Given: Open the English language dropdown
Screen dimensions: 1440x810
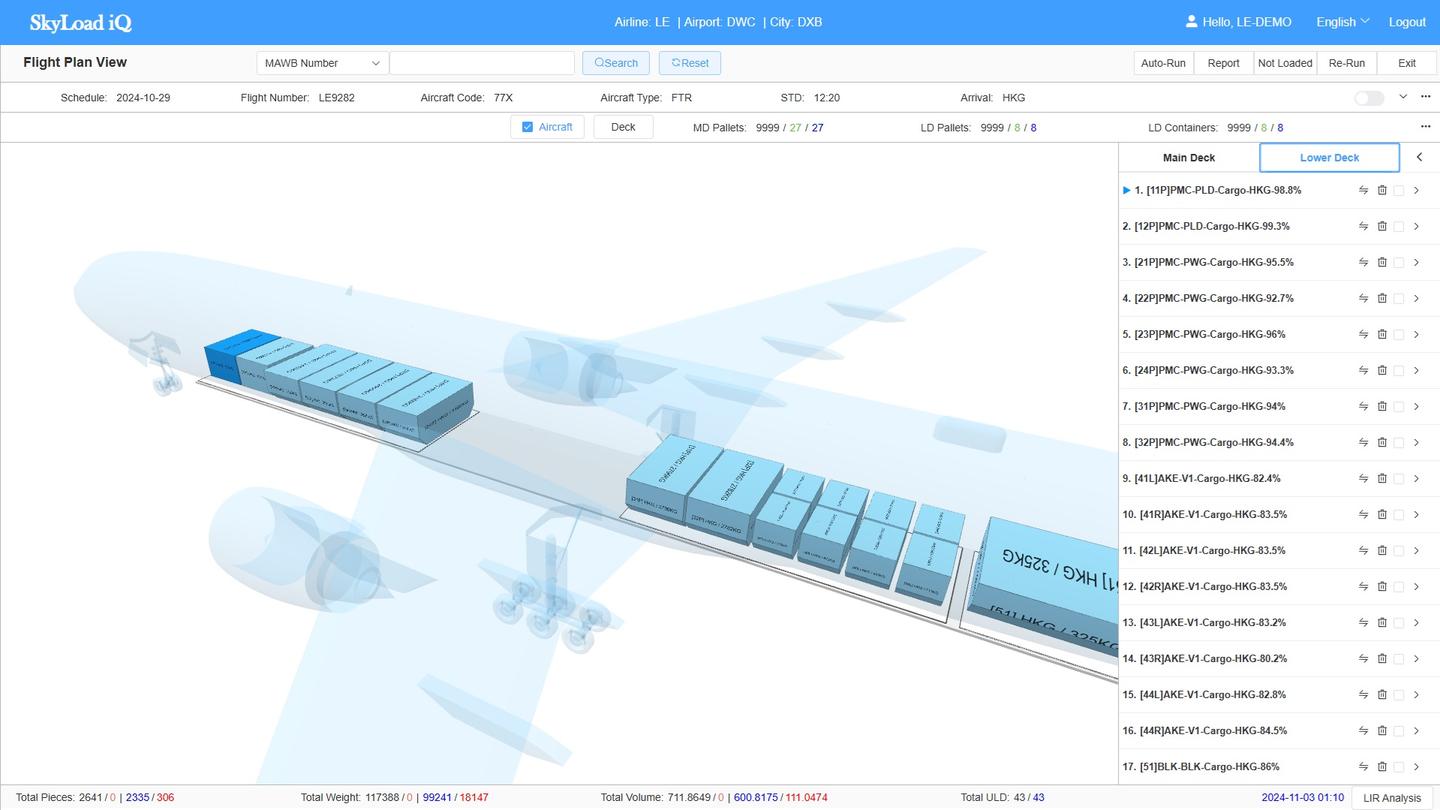Looking at the screenshot, I should coord(1342,22).
